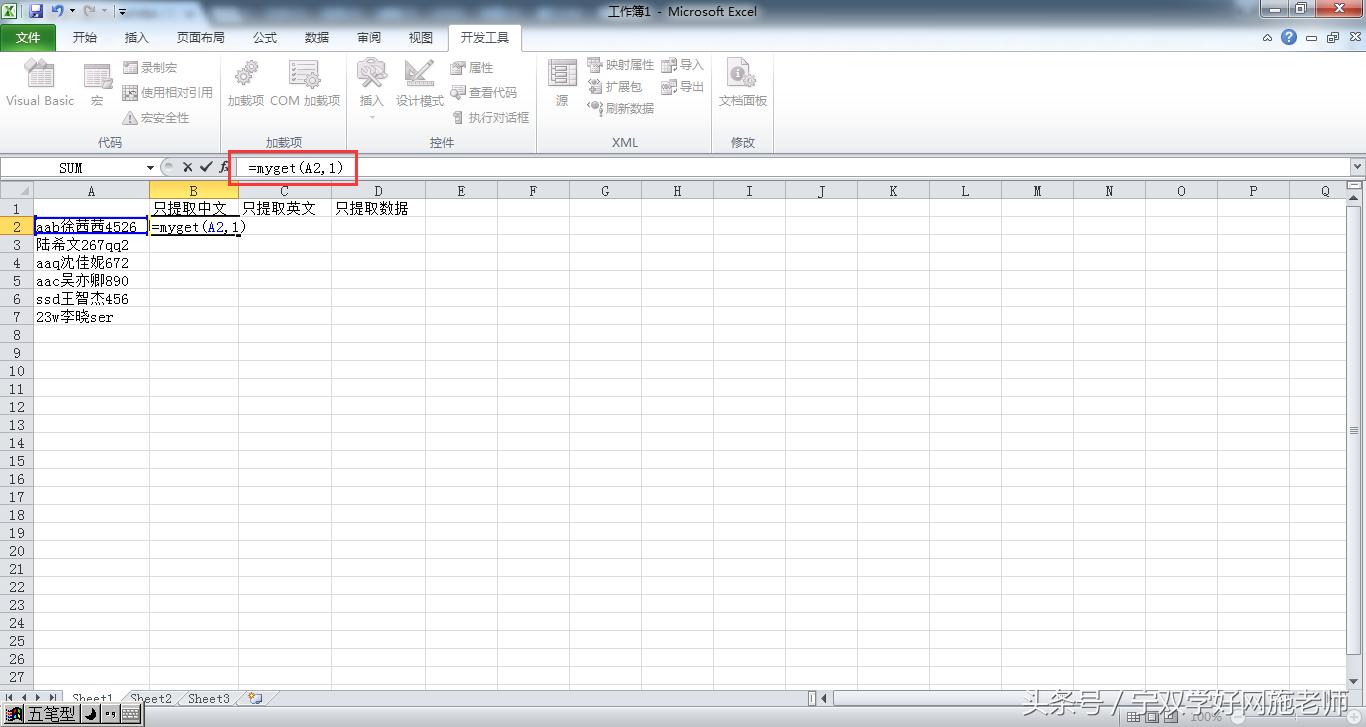Switch to the 审阅 tab
The width and height of the screenshot is (1366, 727).
[x=369, y=38]
